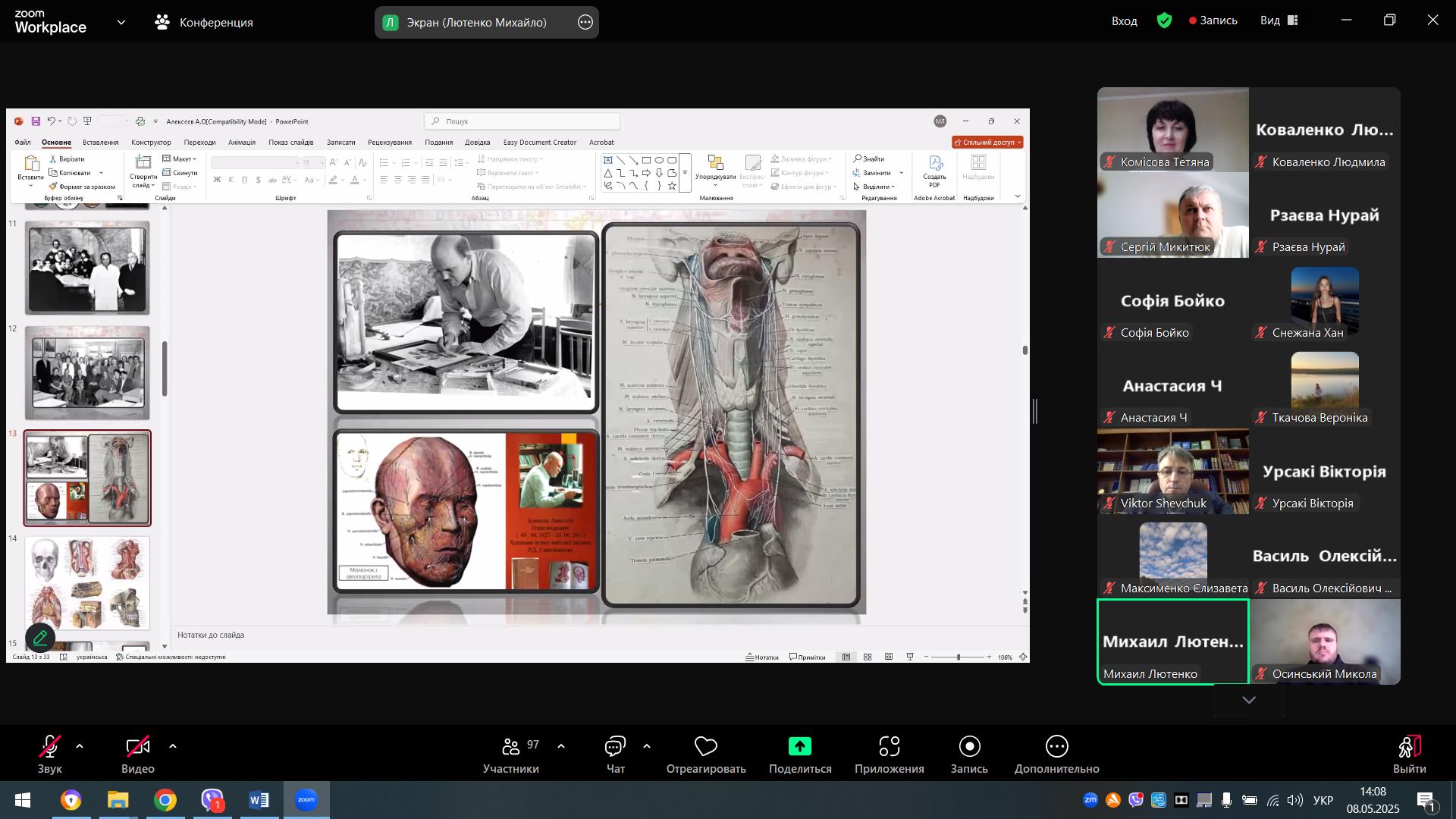Click the Отреагировать heart icon
This screenshot has height=819, width=1456.
click(706, 747)
